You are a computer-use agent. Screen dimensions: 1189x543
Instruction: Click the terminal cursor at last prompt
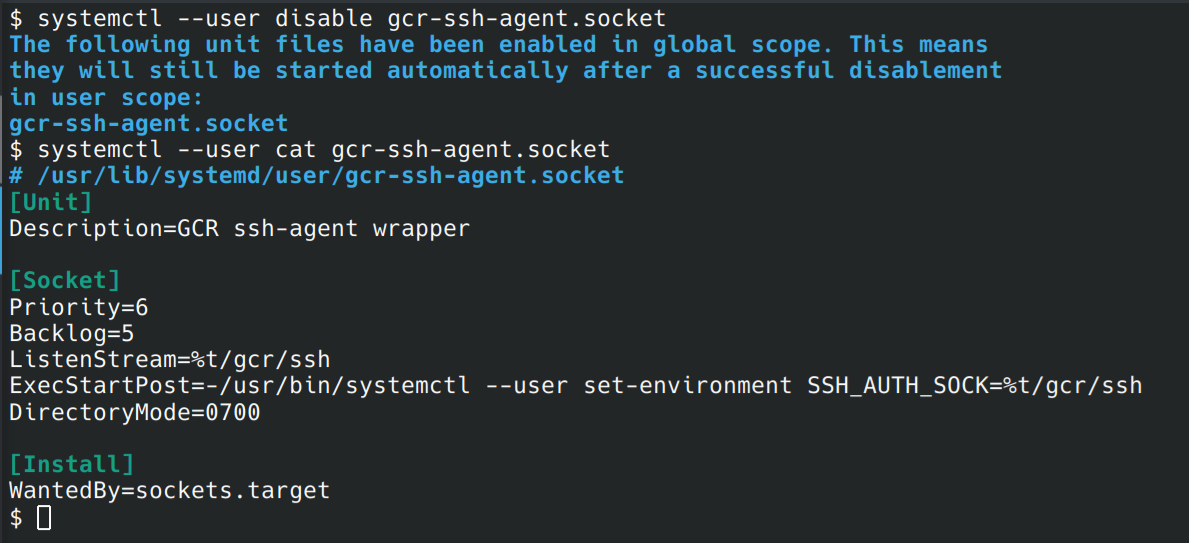44,517
